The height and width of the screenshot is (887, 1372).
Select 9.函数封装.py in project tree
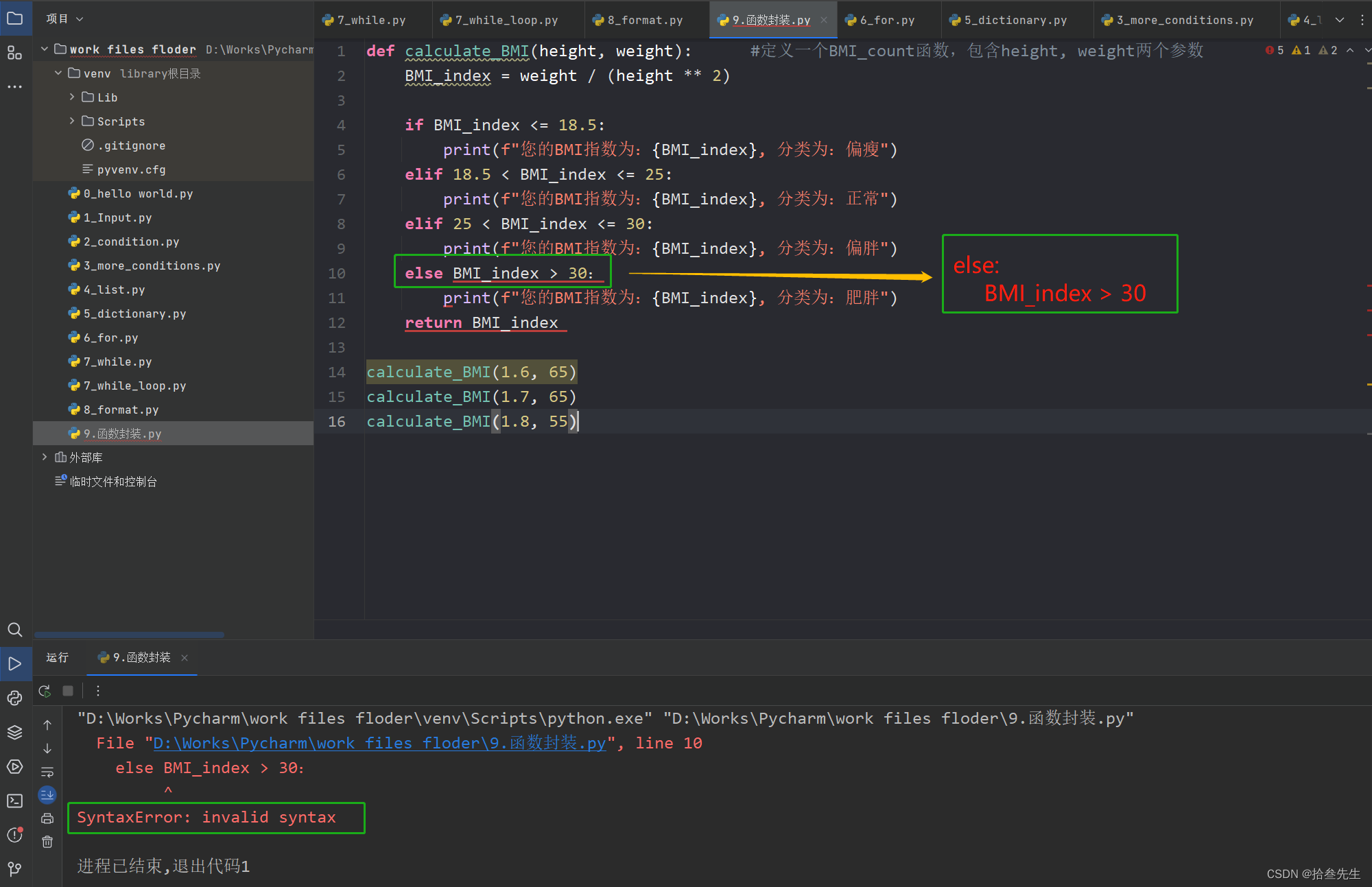pyautogui.click(x=173, y=434)
